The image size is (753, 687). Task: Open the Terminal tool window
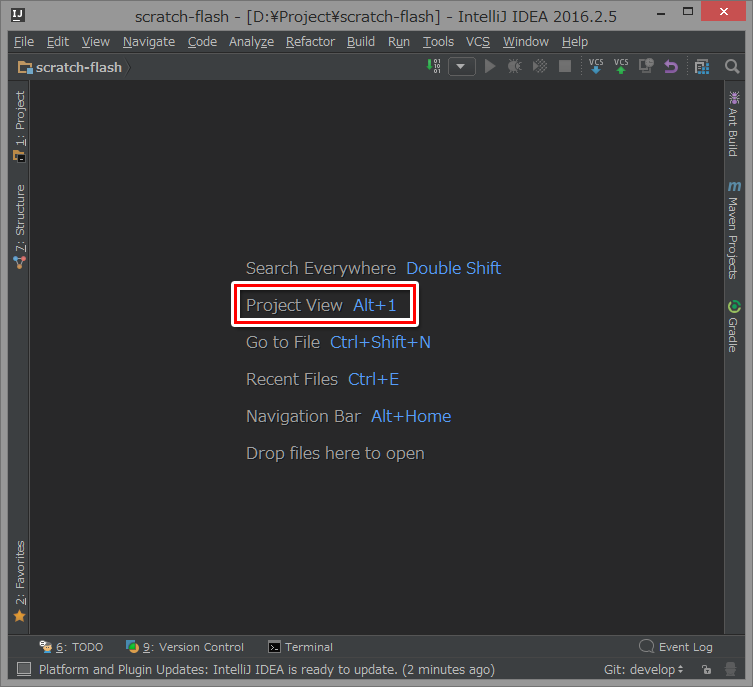point(300,647)
